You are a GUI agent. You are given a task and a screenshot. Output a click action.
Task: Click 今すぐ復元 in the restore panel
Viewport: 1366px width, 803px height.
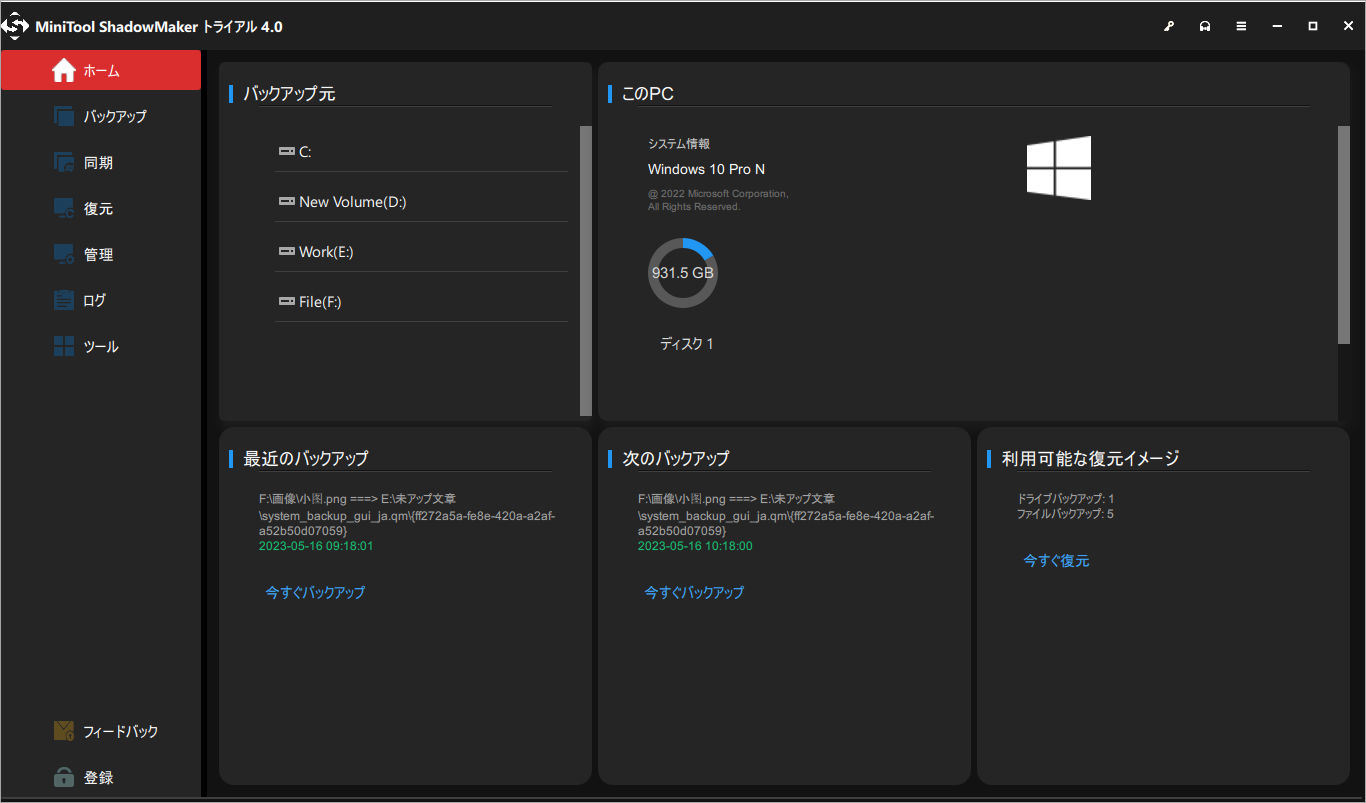pos(1056,561)
